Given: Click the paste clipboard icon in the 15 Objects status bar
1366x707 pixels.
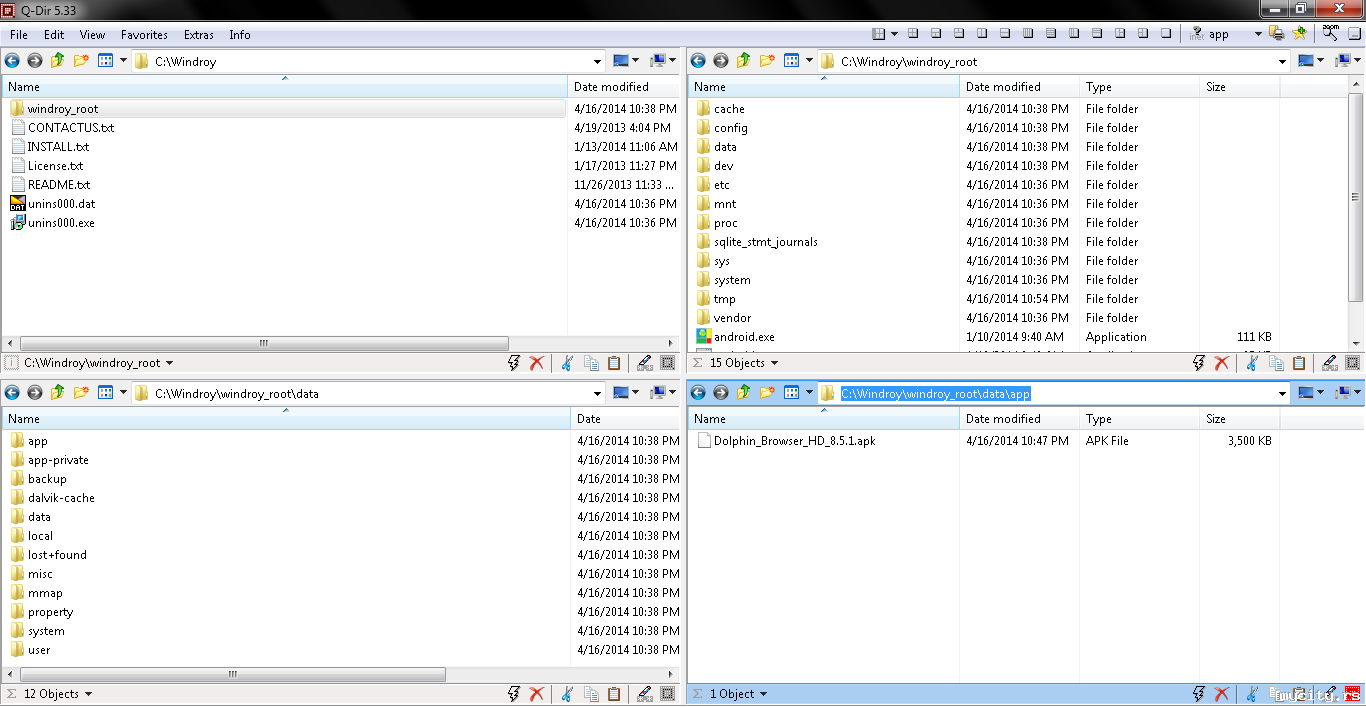Looking at the screenshot, I should click(1299, 363).
